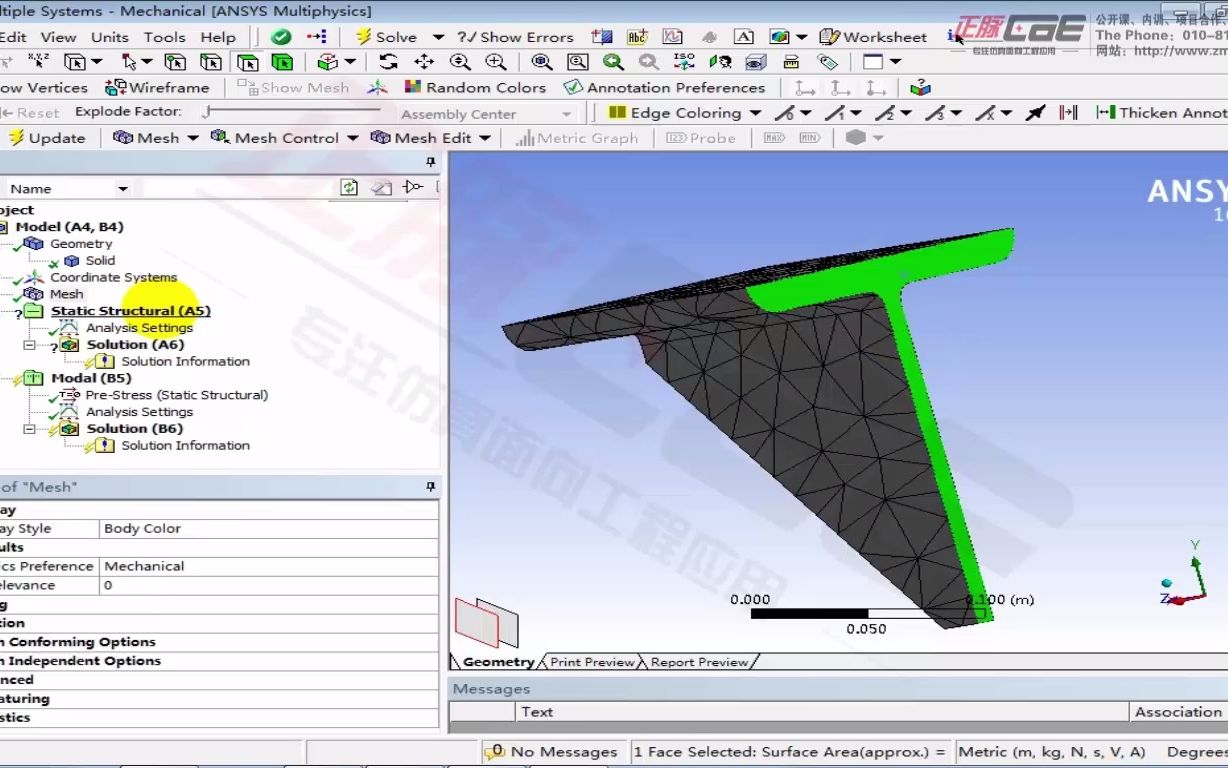
Task: Toggle Wireframe display mode
Action: click(x=156, y=87)
